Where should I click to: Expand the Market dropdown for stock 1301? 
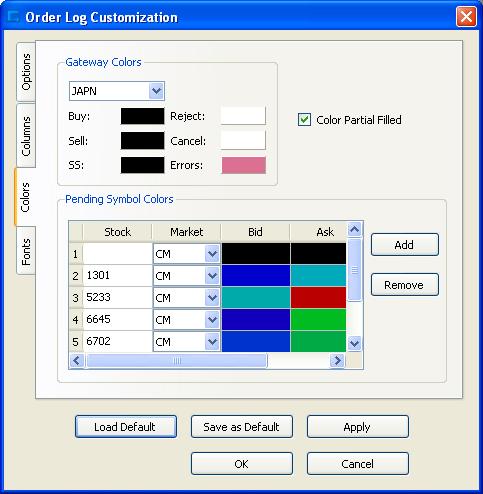coord(212,276)
